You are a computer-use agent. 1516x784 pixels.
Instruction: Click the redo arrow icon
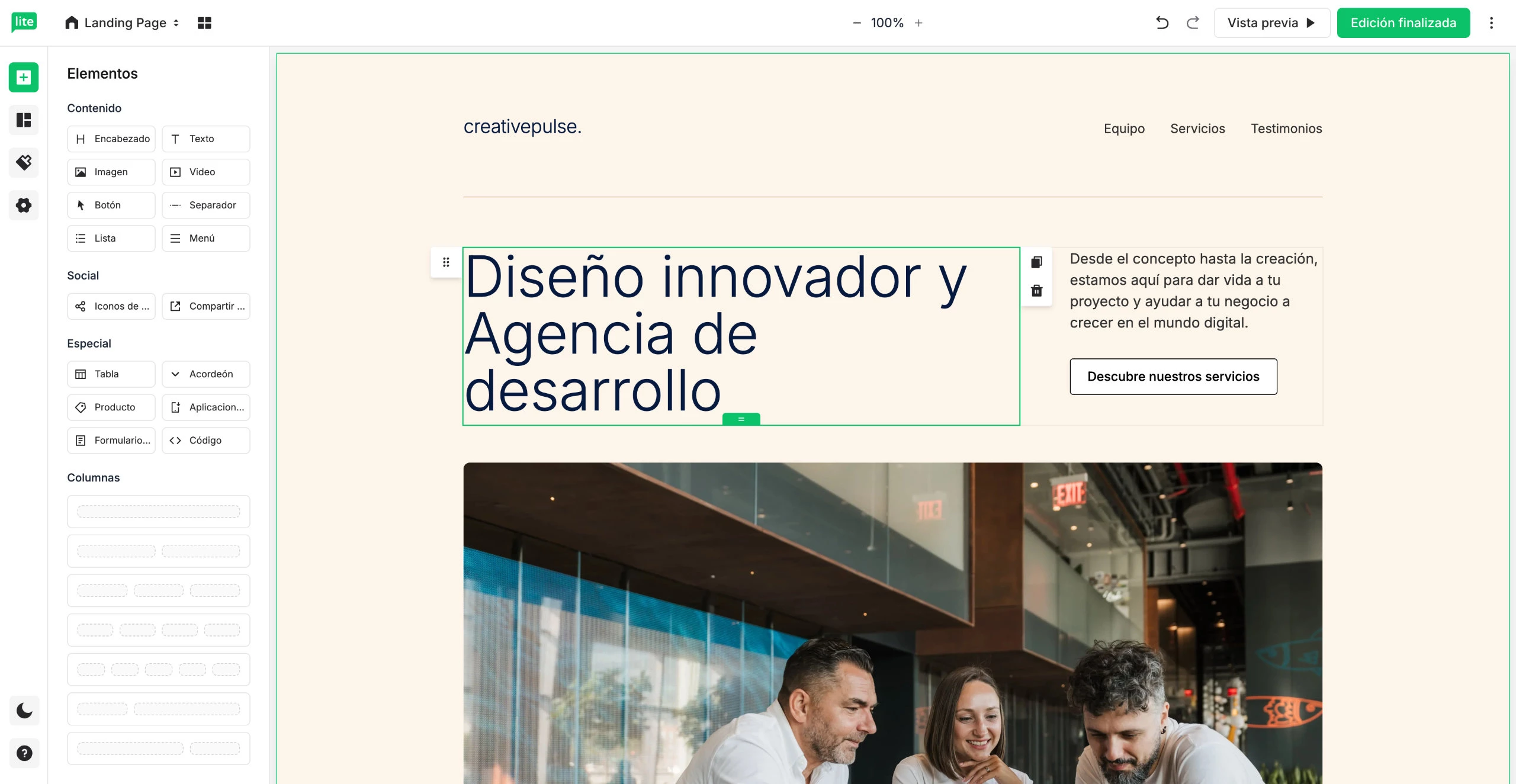(1193, 23)
